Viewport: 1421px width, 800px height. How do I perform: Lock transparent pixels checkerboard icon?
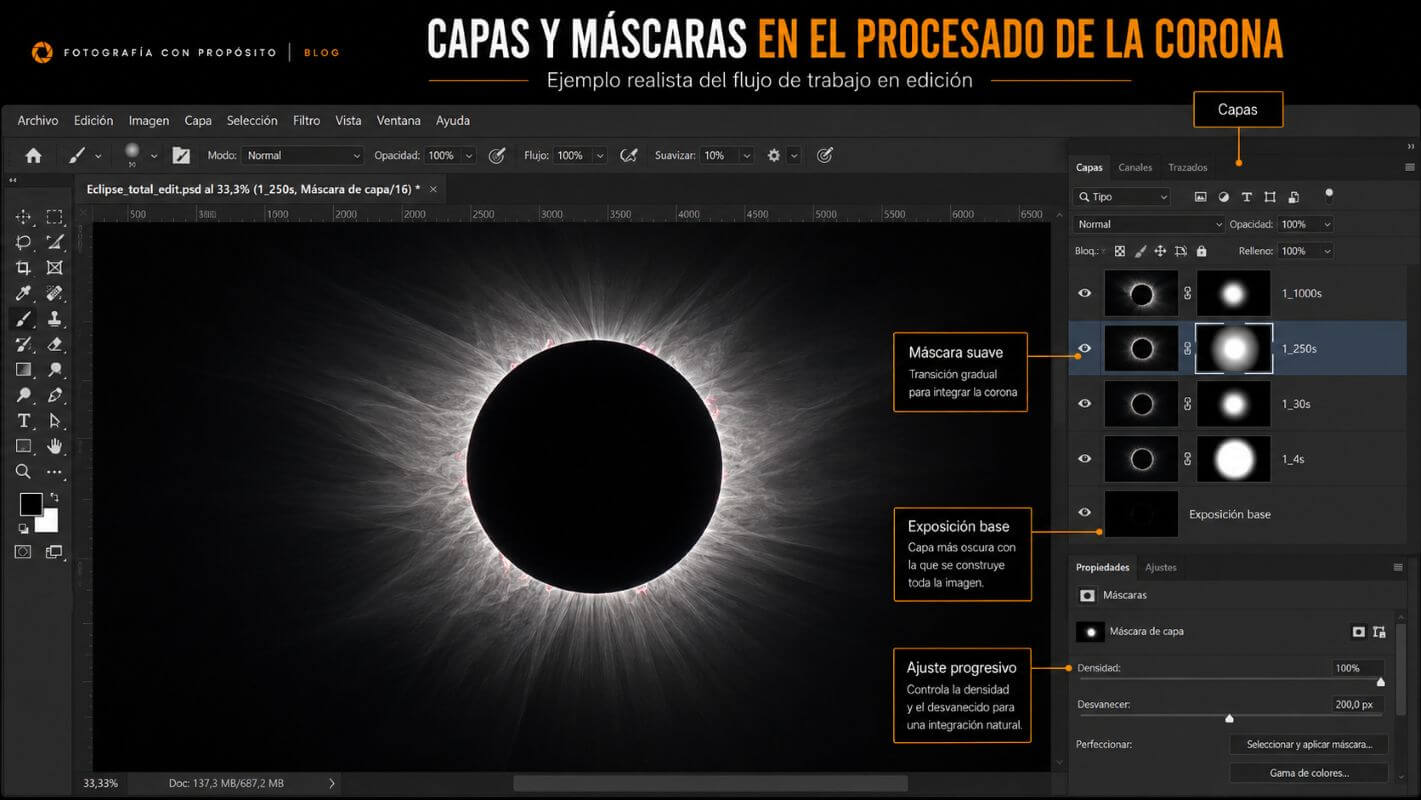pos(1120,251)
